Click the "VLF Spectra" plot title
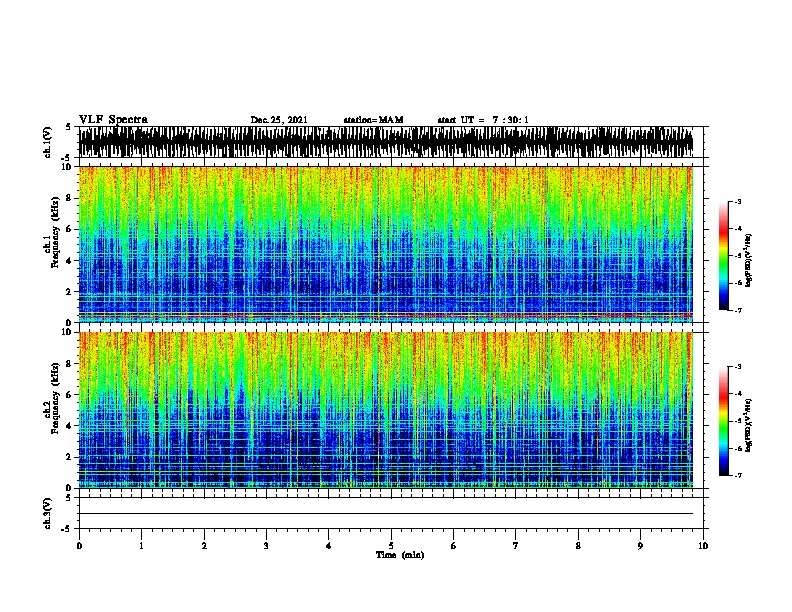This screenshot has width=792, height=612. [x=113, y=119]
